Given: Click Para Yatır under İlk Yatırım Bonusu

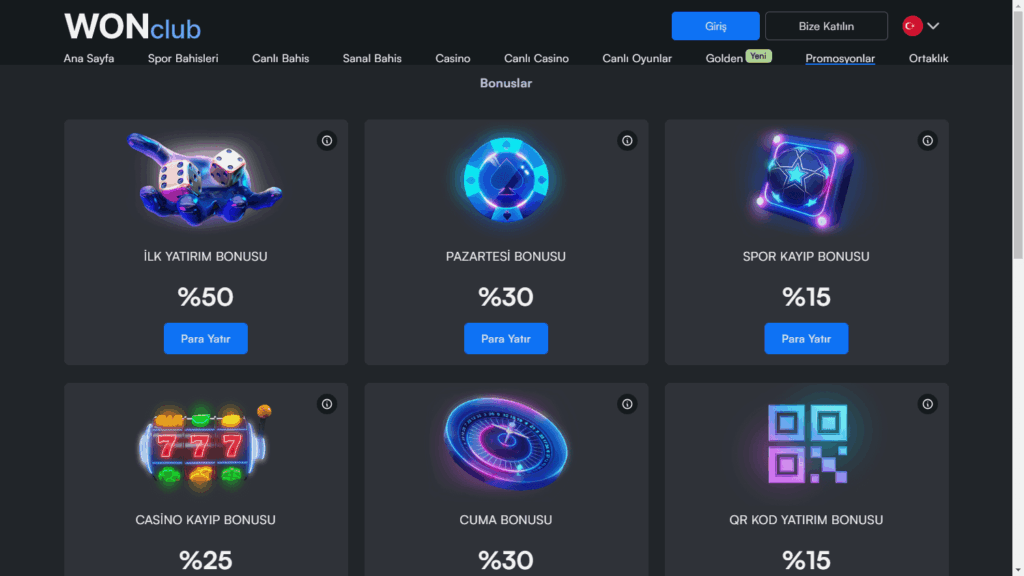Looking at the screenshot, I should point(206,338).
